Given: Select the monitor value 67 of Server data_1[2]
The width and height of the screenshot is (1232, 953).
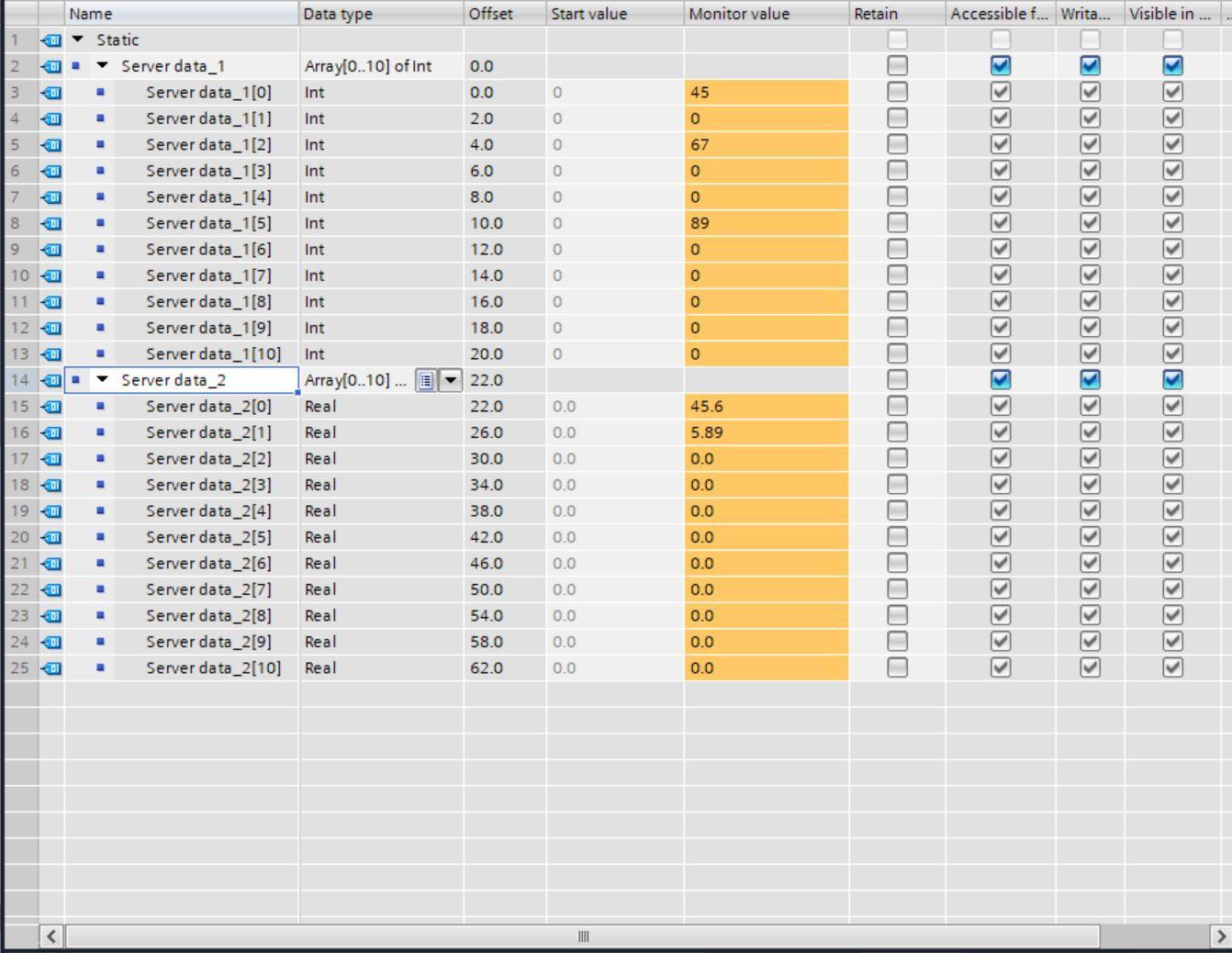Looking at the screenshot, I should coord(767,144).
